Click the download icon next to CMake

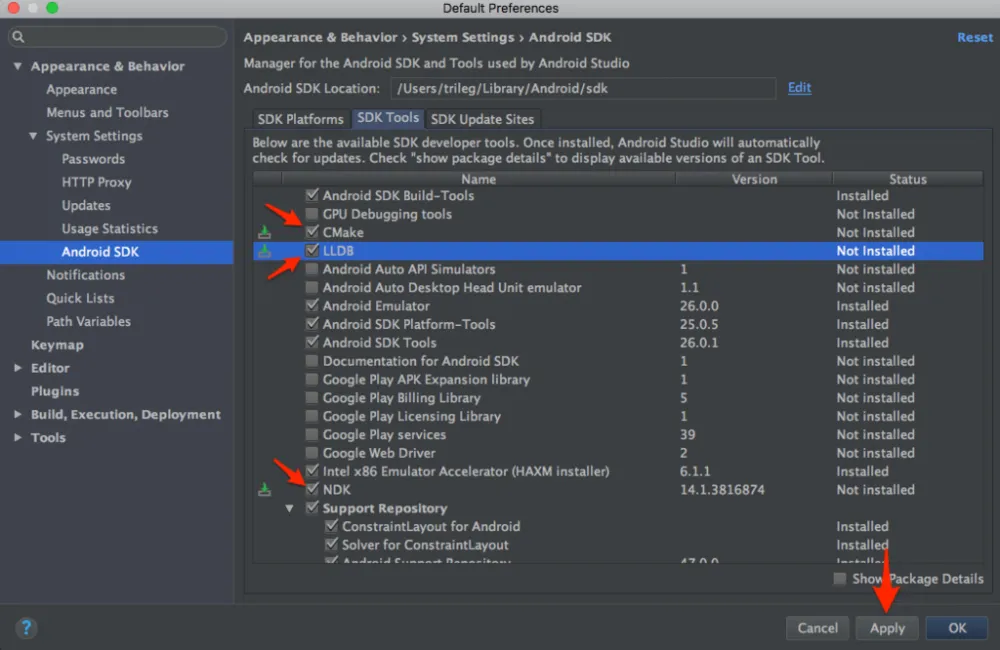(x=264, y=233)
